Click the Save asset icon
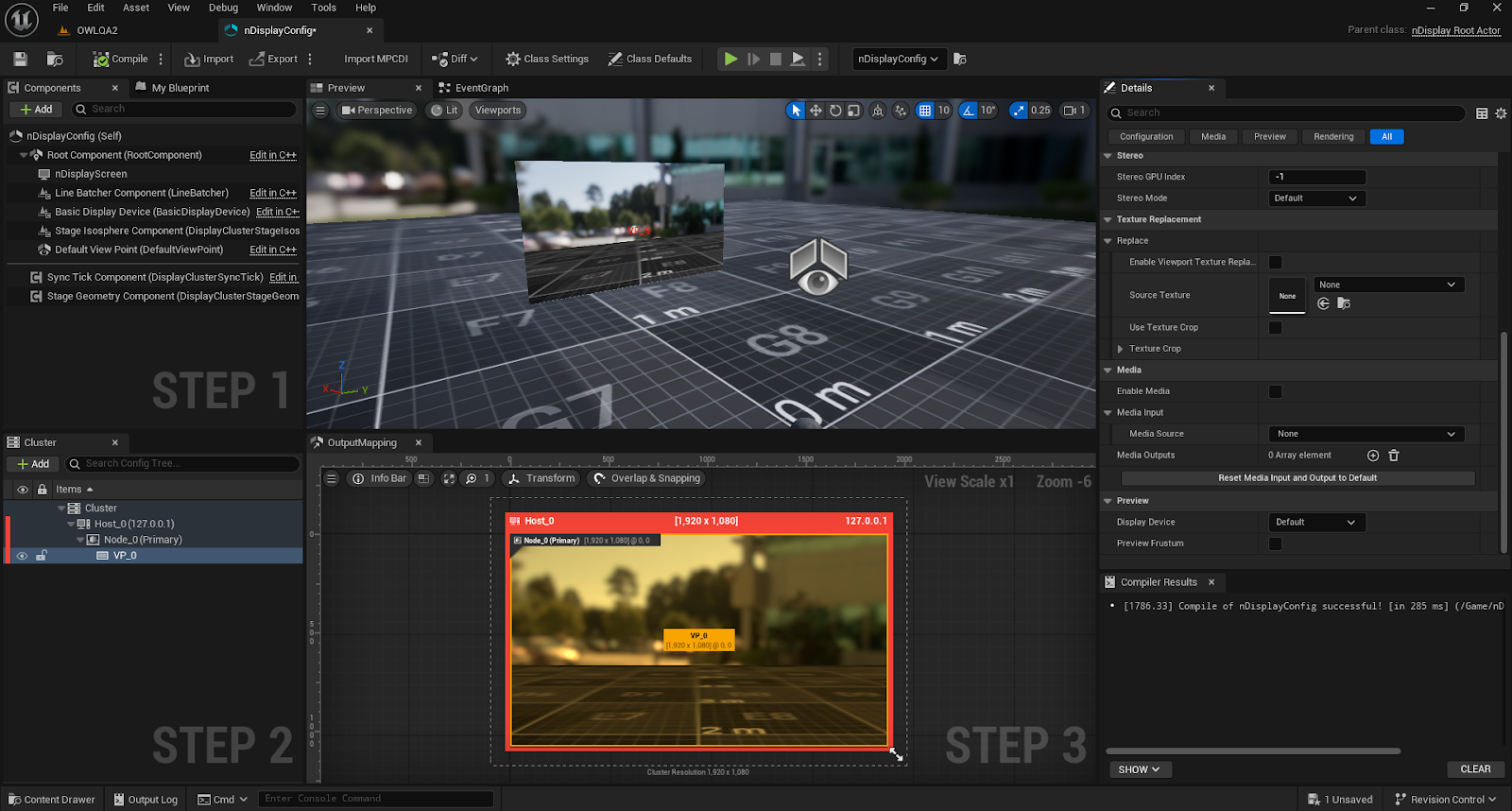1512x811 pixels. [x=21, y=59]
